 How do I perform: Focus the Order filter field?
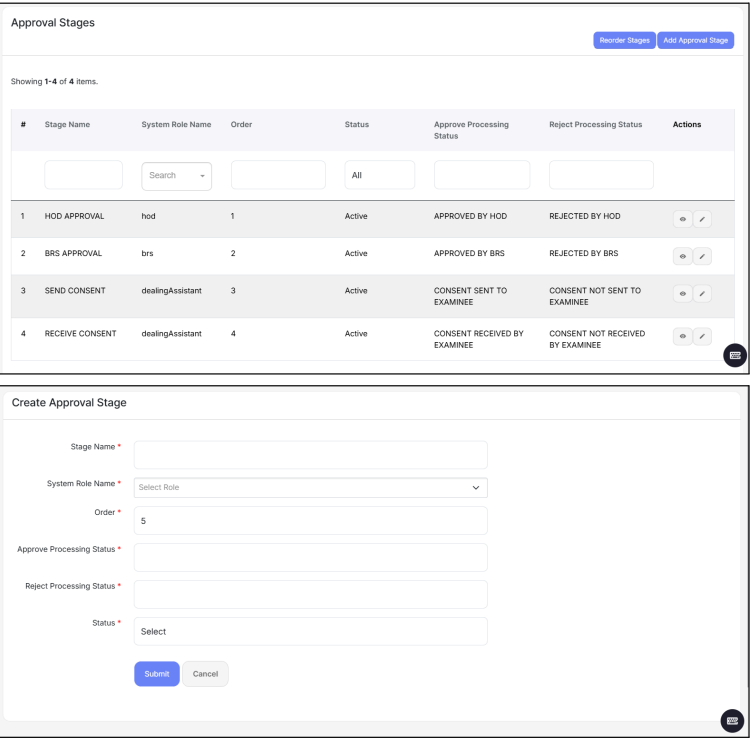click(x=278, y=175)
